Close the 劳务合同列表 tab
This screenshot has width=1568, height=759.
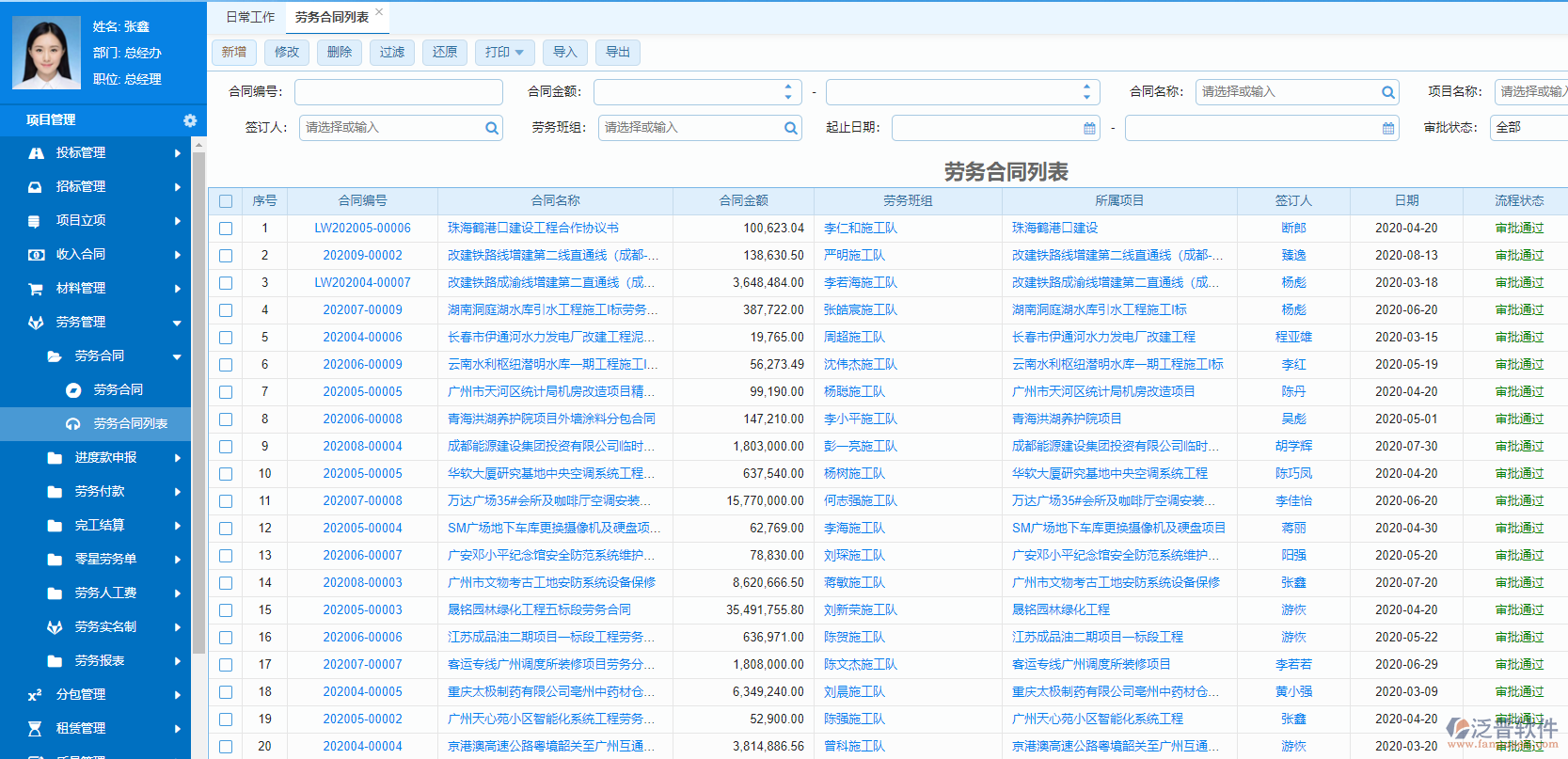coord(379,12)
